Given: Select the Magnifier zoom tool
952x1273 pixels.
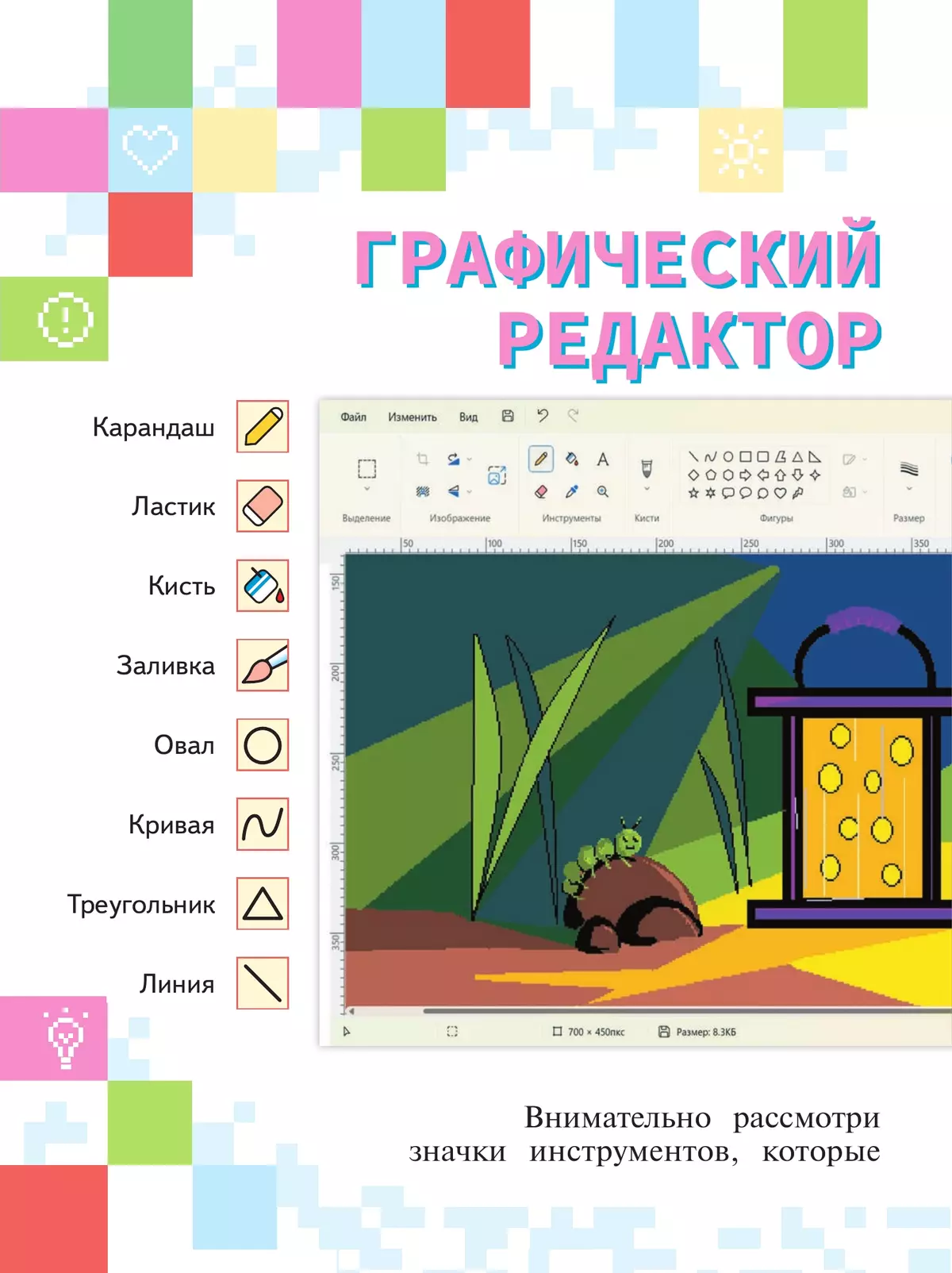Looking at the screenshot, I should (603, 492).
